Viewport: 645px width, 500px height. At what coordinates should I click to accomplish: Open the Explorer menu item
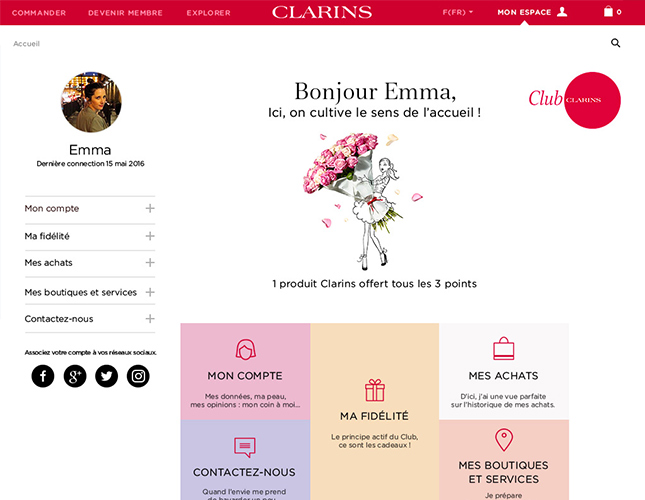click(x=209, y=13)
